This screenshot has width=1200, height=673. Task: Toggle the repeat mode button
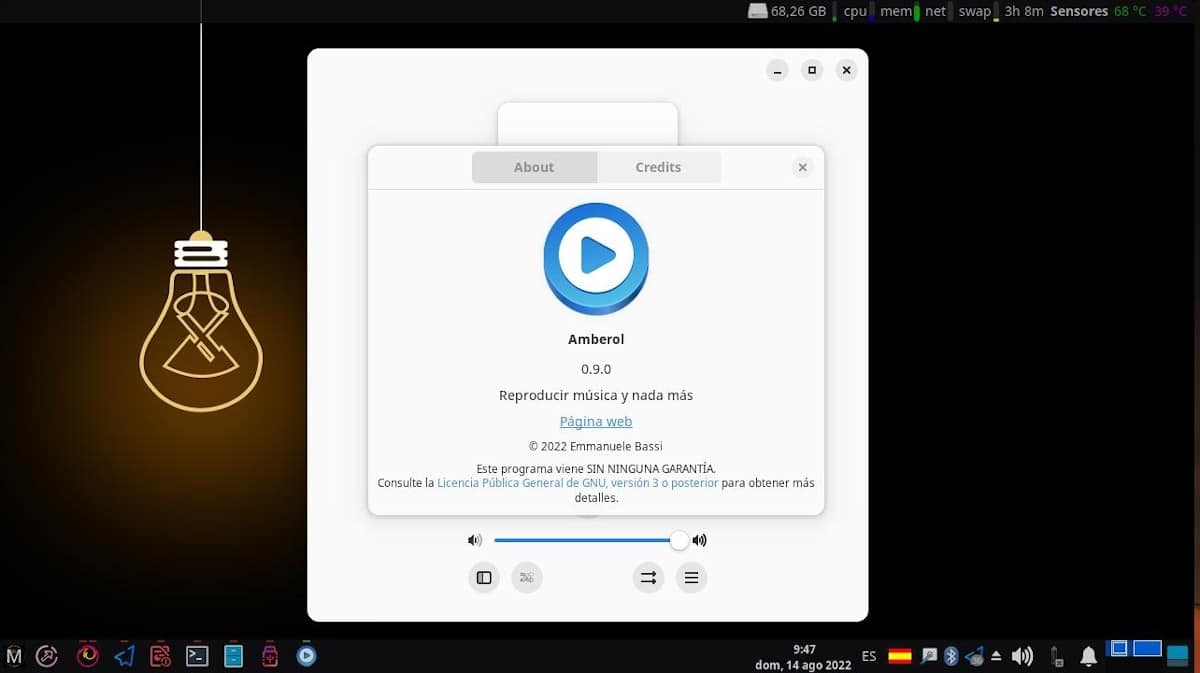(648, 577)
